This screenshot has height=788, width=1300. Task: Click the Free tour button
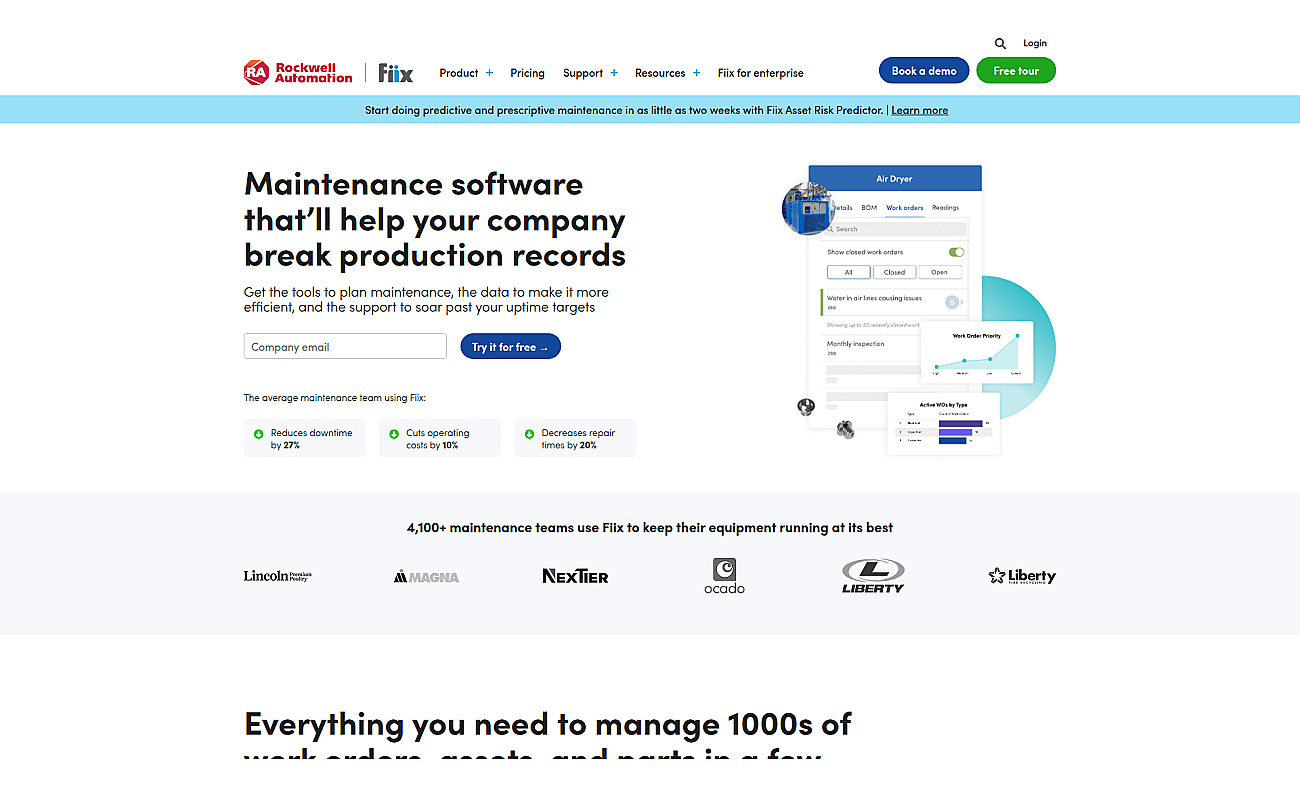[1016, 71]
